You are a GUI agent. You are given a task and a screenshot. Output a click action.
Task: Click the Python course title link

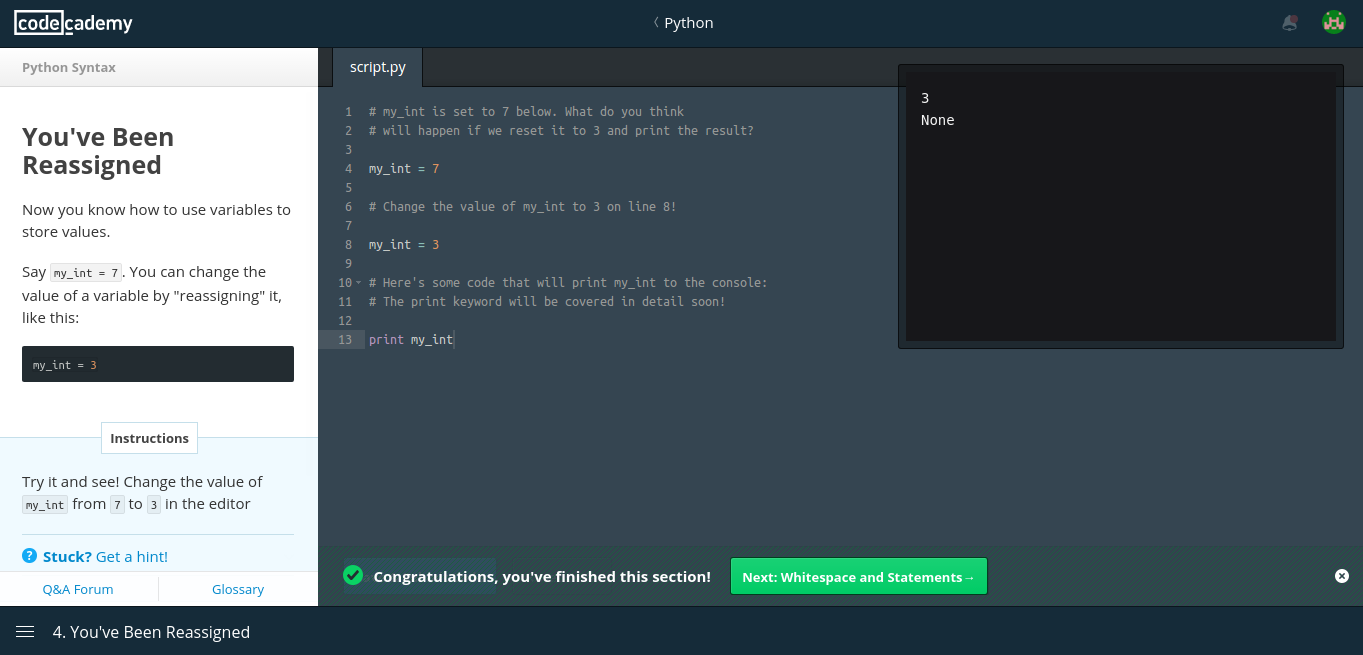(x=689, y=23)
